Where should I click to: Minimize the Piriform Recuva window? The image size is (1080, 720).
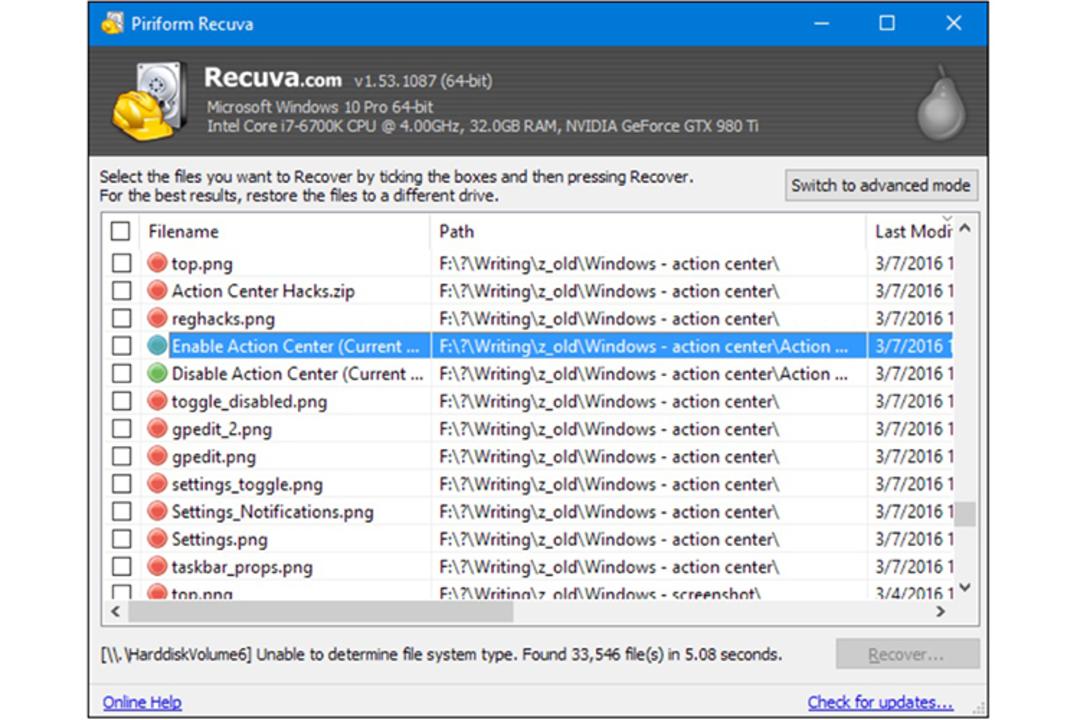pos(821,23)
